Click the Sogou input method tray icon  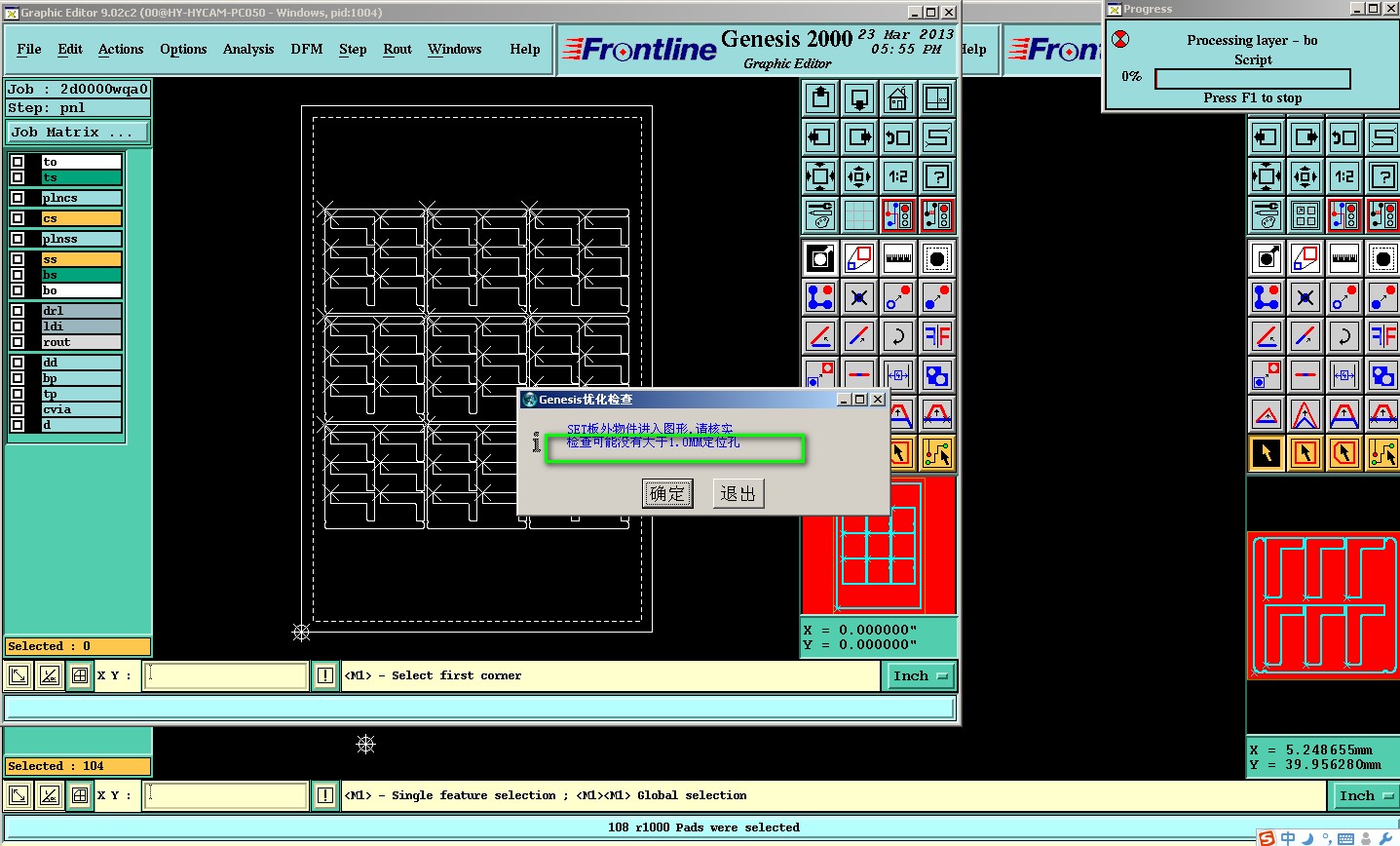click(1267, 838)
